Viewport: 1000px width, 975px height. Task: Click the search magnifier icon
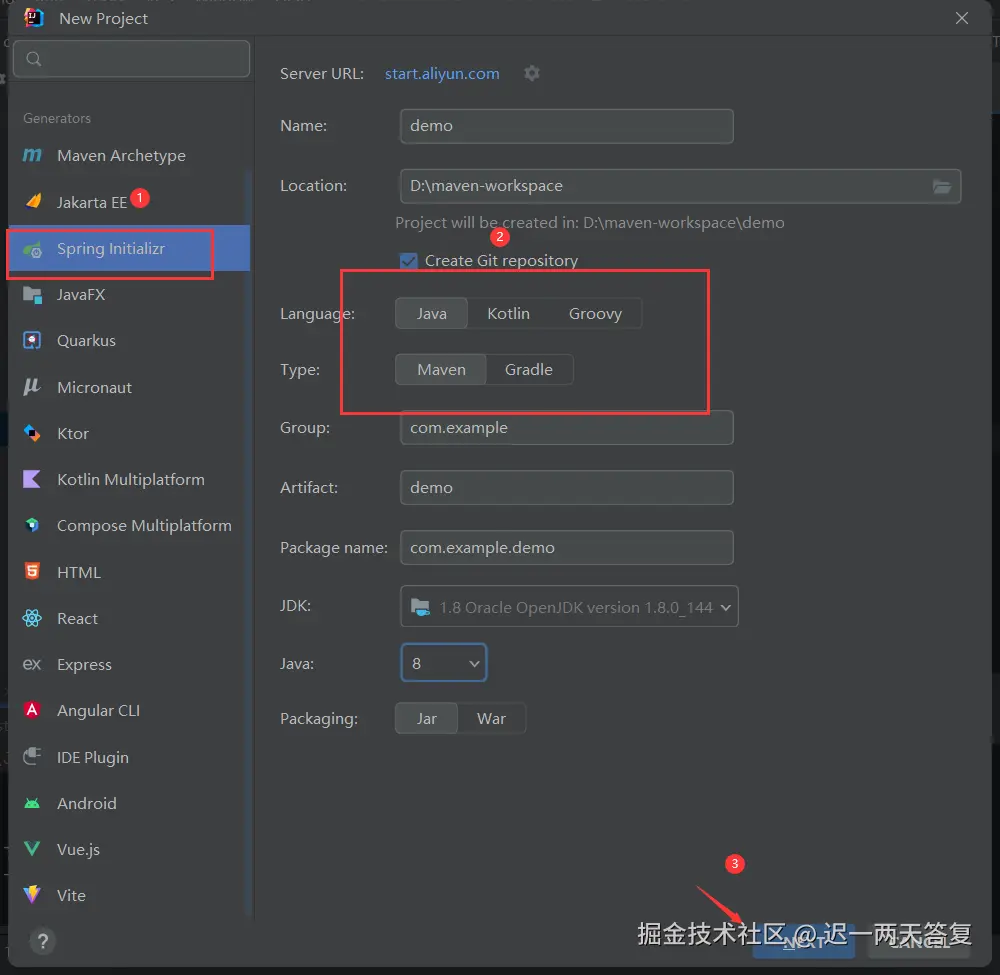[x=34, y=59]
